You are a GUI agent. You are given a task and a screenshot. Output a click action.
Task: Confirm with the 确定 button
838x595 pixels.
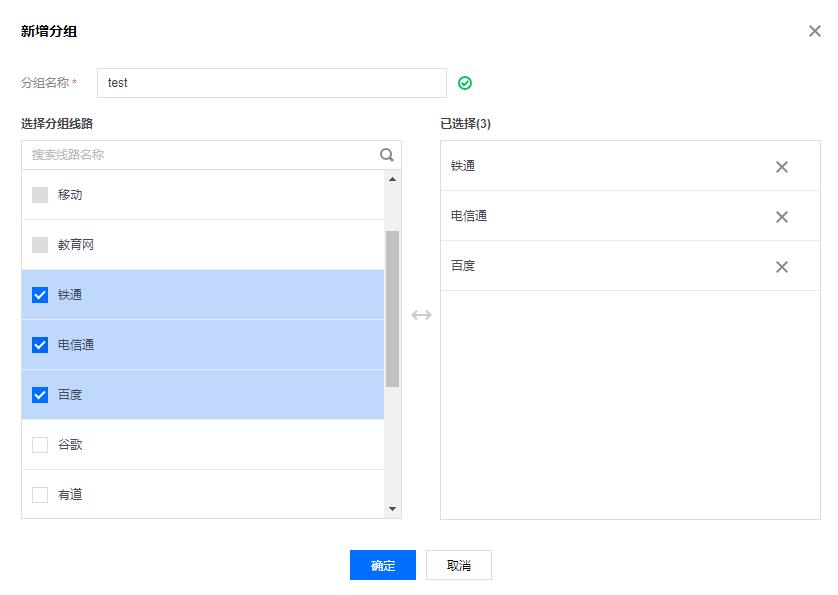click(383, 565)
